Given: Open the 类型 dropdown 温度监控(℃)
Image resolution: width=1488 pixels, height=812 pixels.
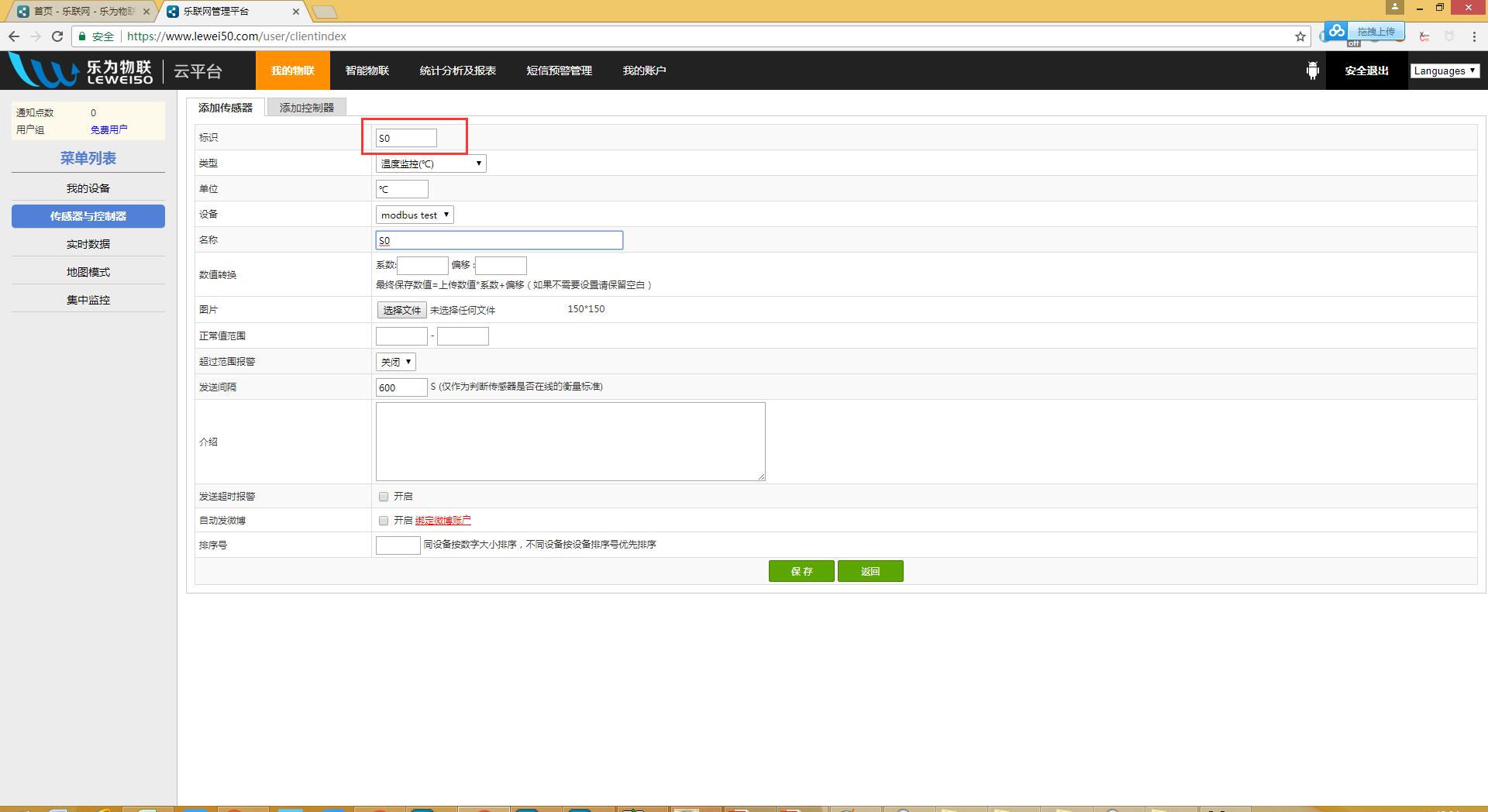Looking at the screenshot, I should [431, 163].
